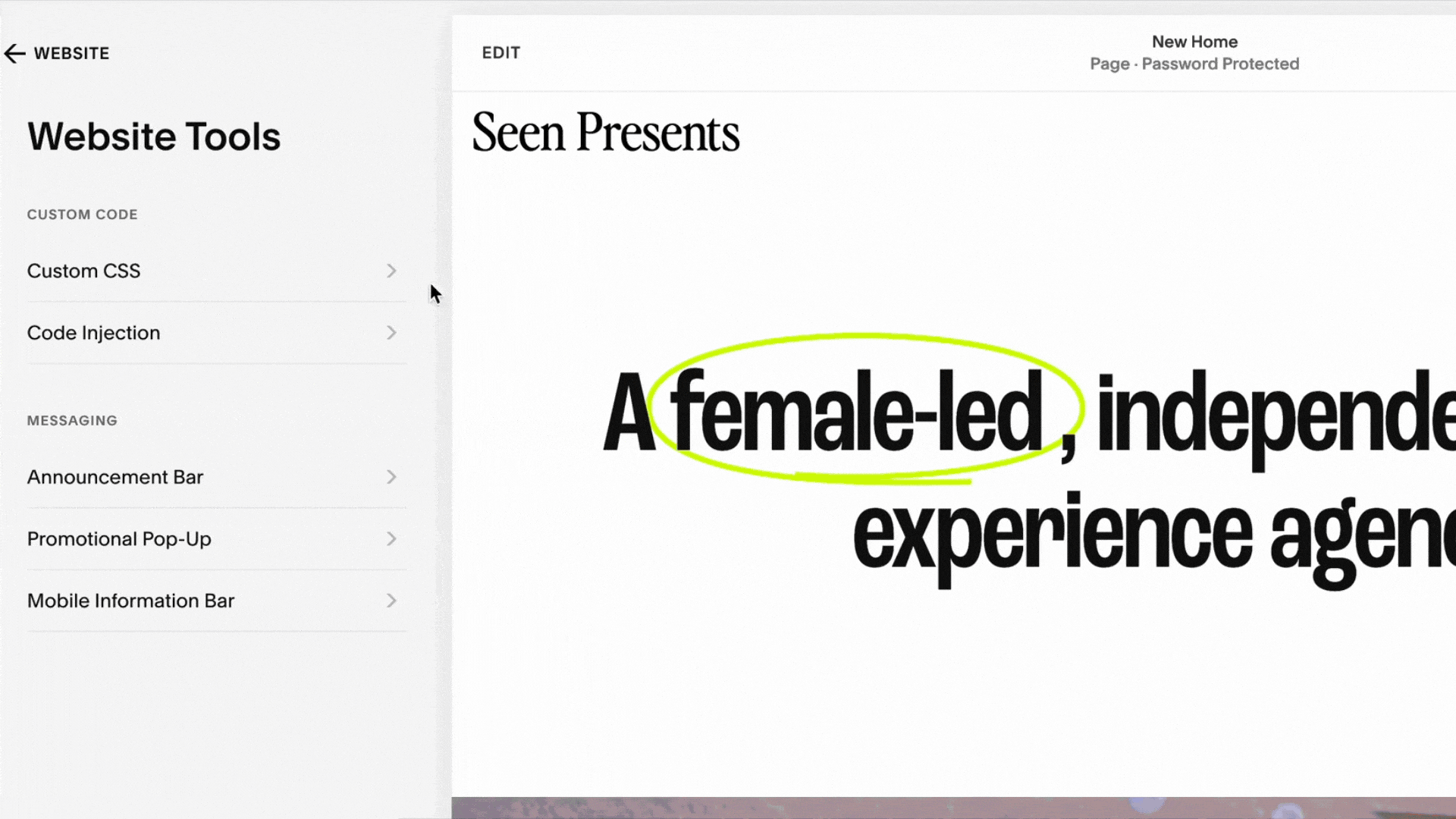This screenshot has width=1456, height=819.
Task: Click the chevron next to Announcement Bar
Action: click(391, 477)
